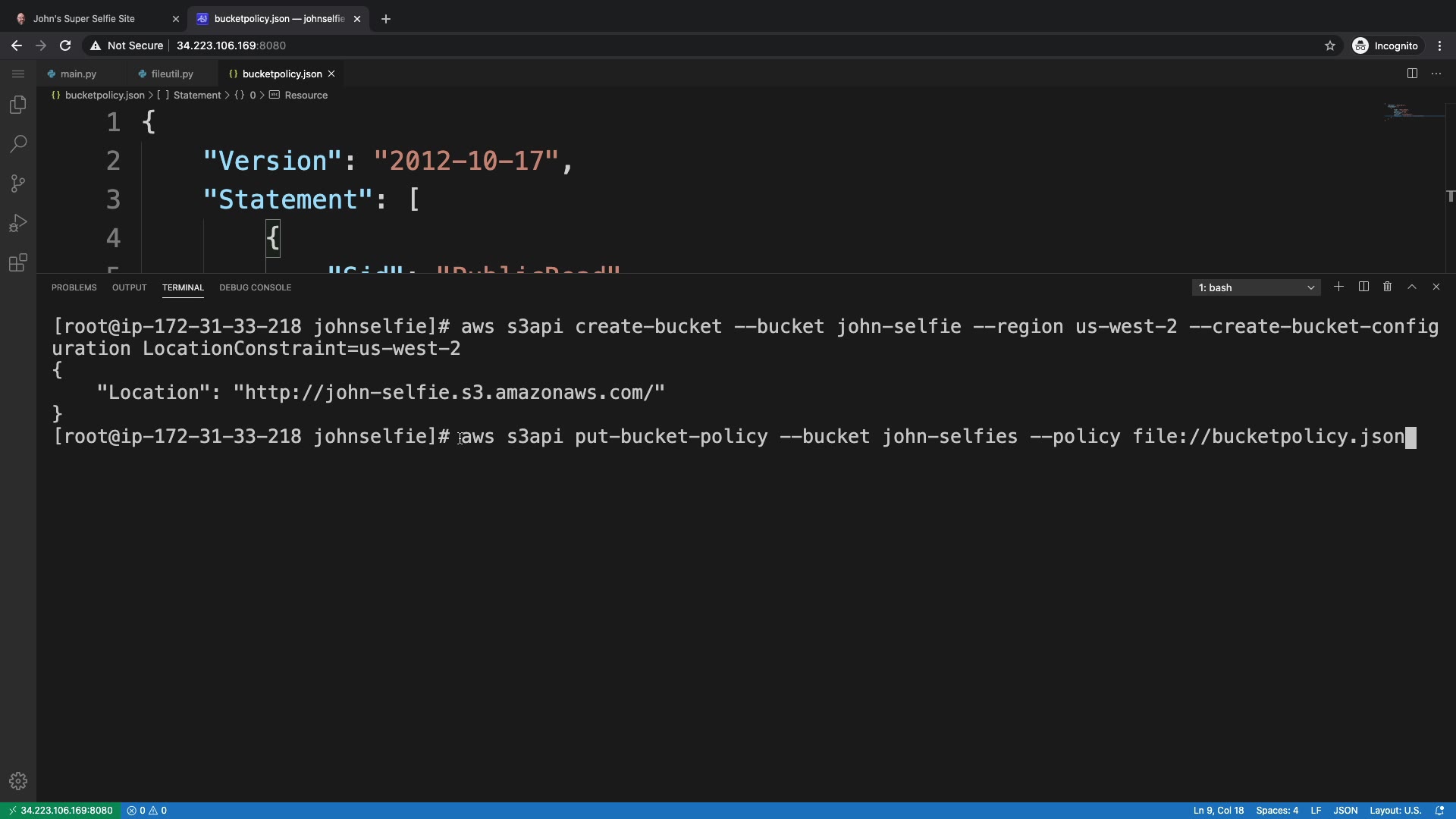Maximize the terminal panel size
The width and height of the screenshot is (1456, 819).
[x=1411, y=287]
